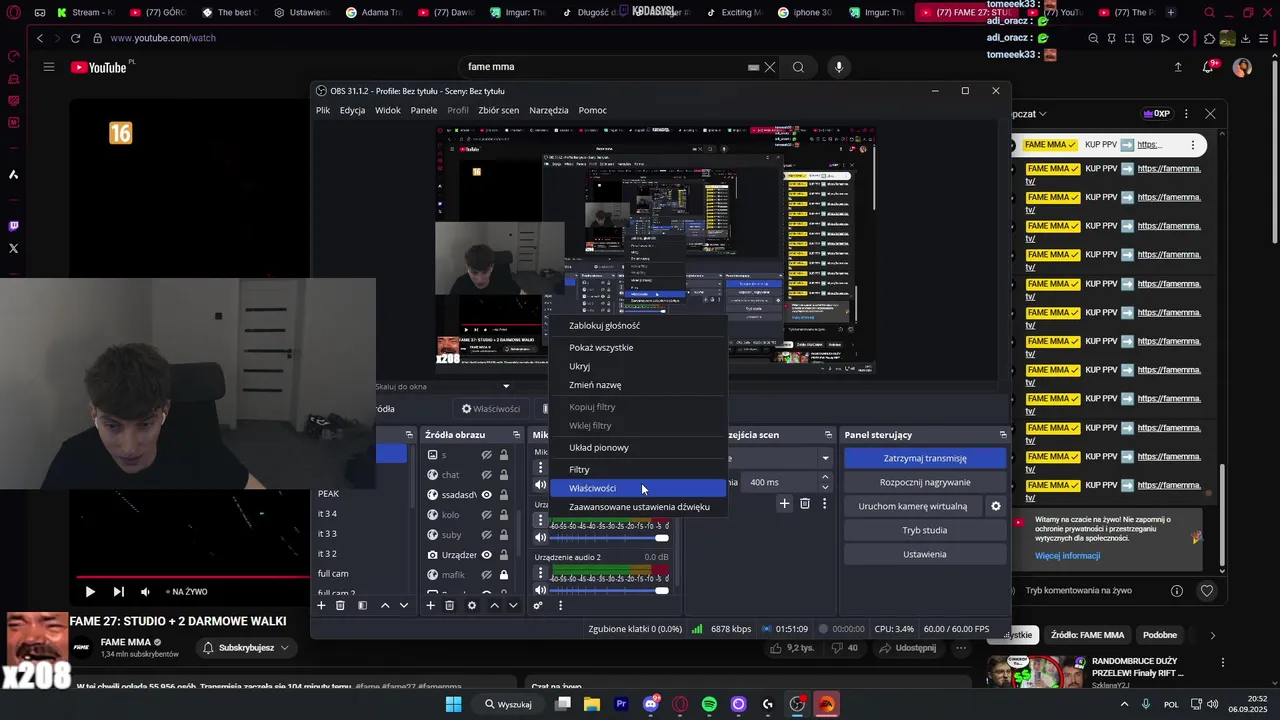
Task: Show the 'mafik' source
Action: [x=487, y=575]
